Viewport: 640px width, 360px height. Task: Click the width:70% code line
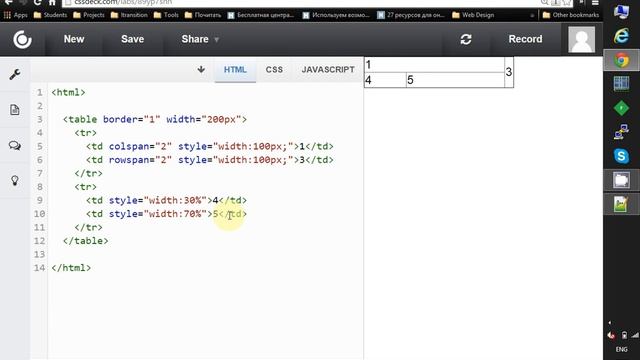tap(166, 213)
